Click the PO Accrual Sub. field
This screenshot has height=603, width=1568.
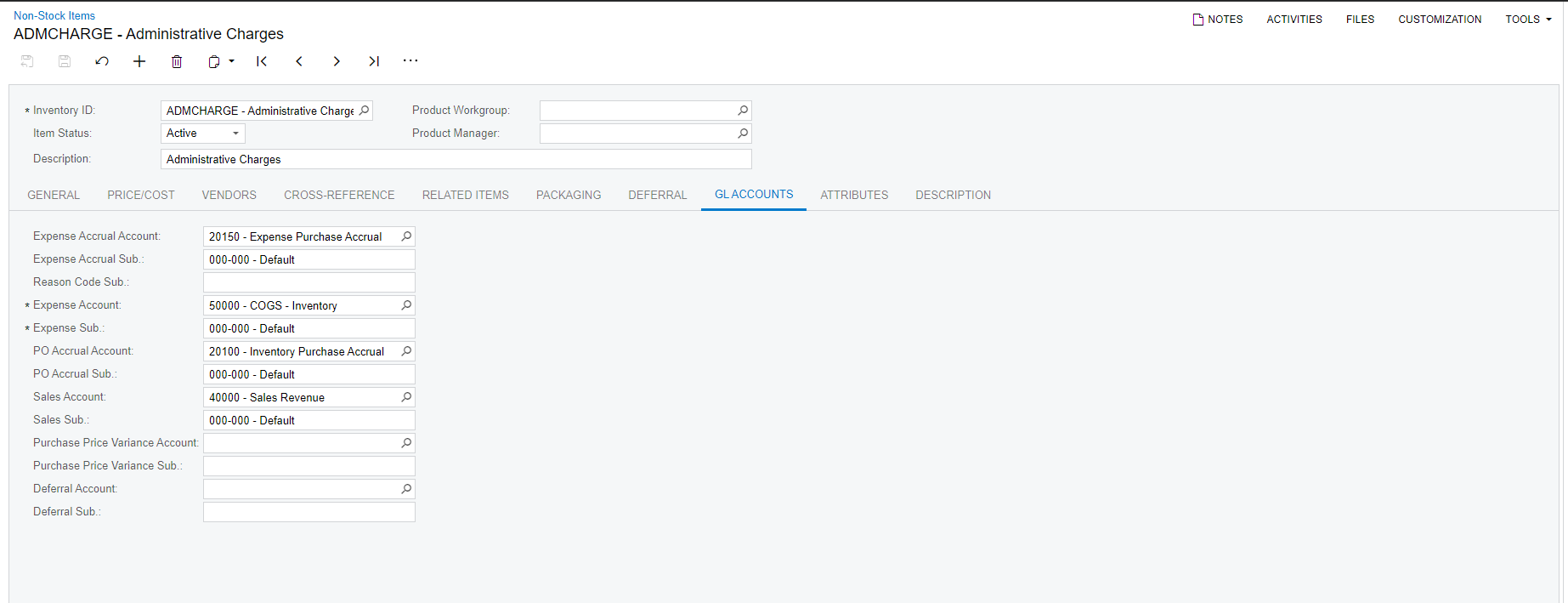click(309, 374)
